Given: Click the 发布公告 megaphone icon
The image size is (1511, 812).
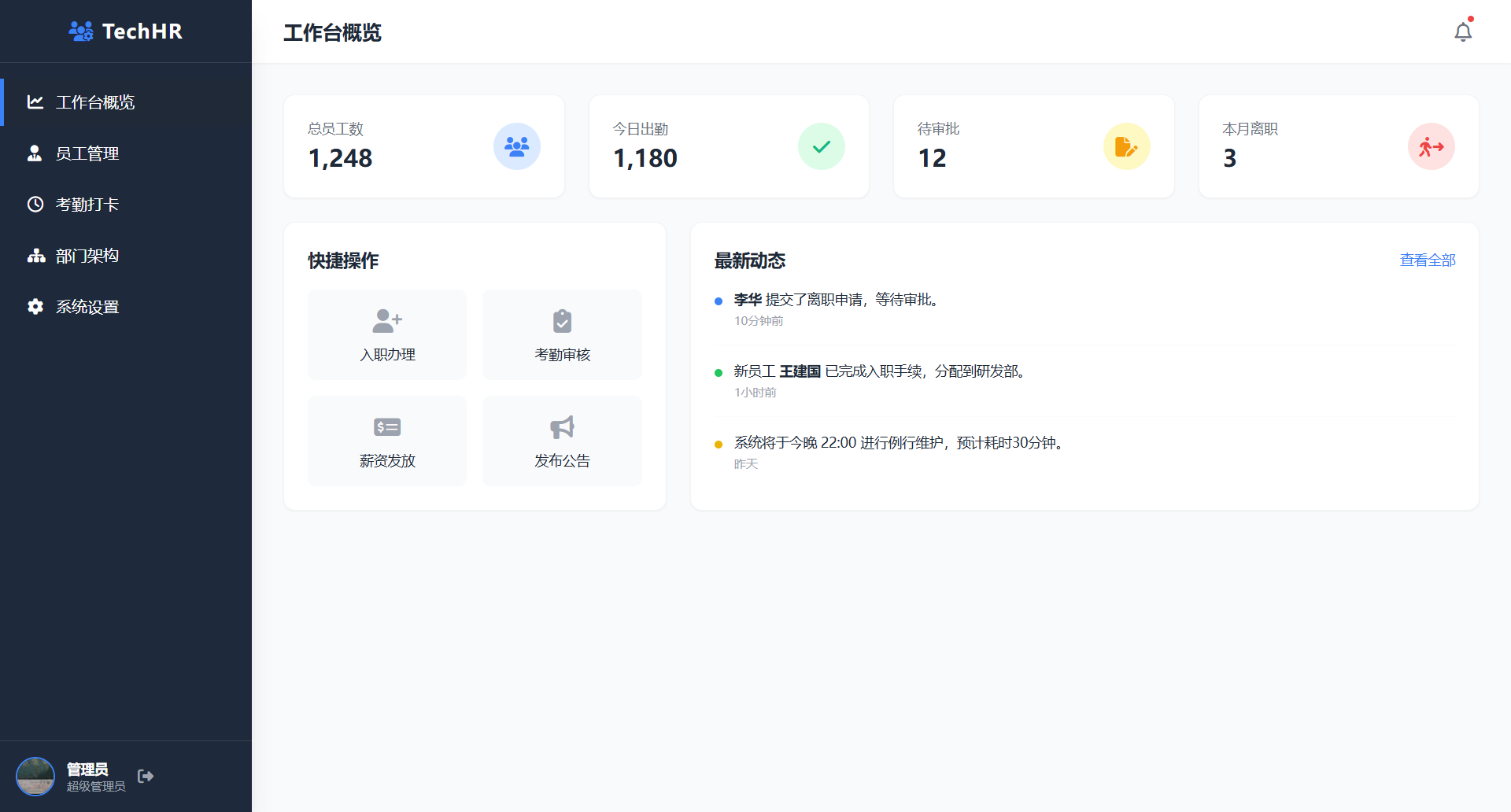Looking at the screenshot, I should (561, 426).
